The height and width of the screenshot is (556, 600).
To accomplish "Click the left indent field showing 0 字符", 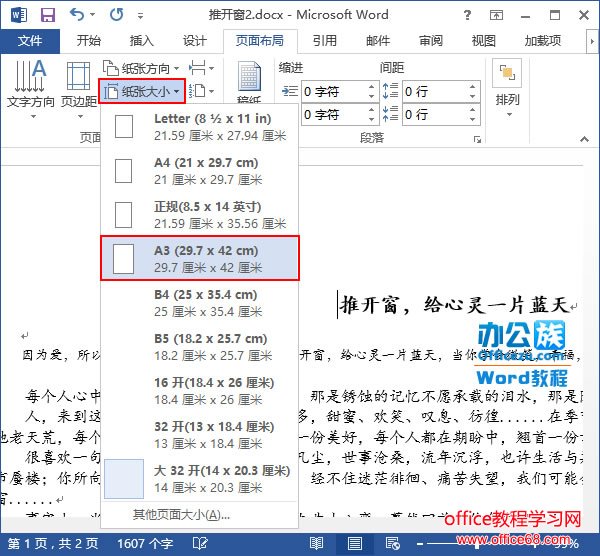I will tap(334, 91).
